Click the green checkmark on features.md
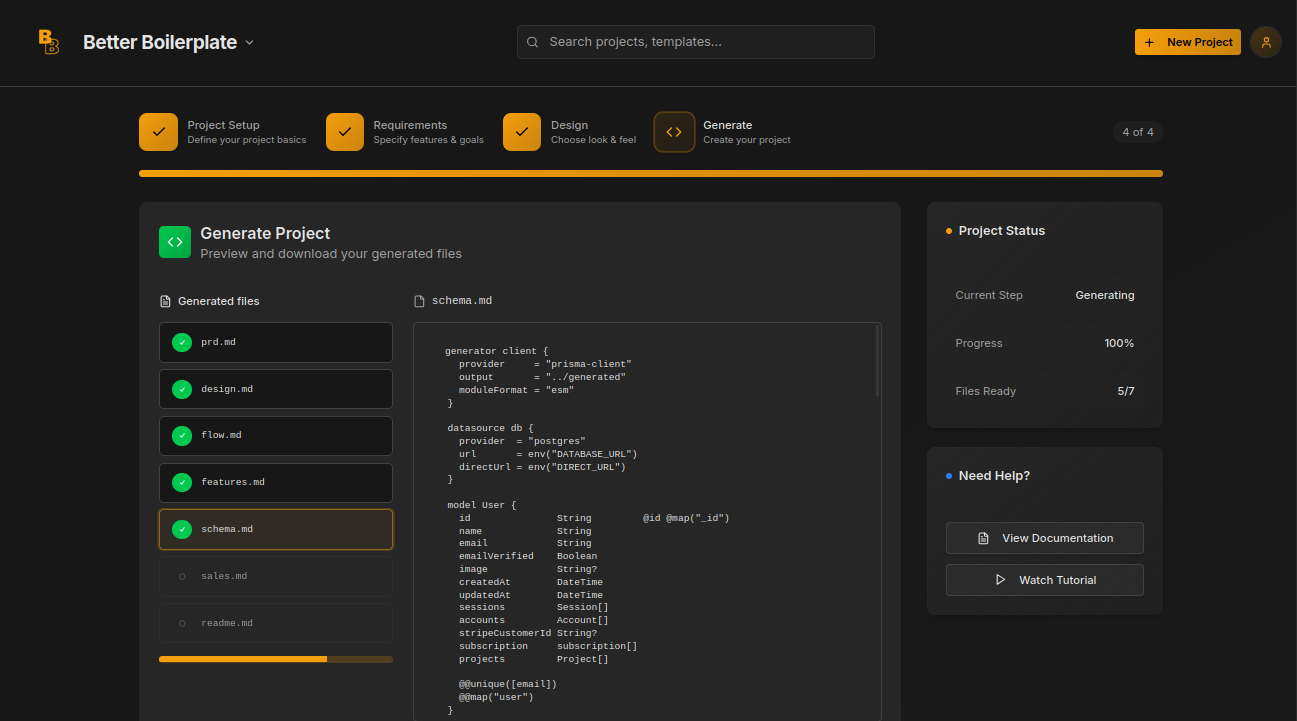 182,482
